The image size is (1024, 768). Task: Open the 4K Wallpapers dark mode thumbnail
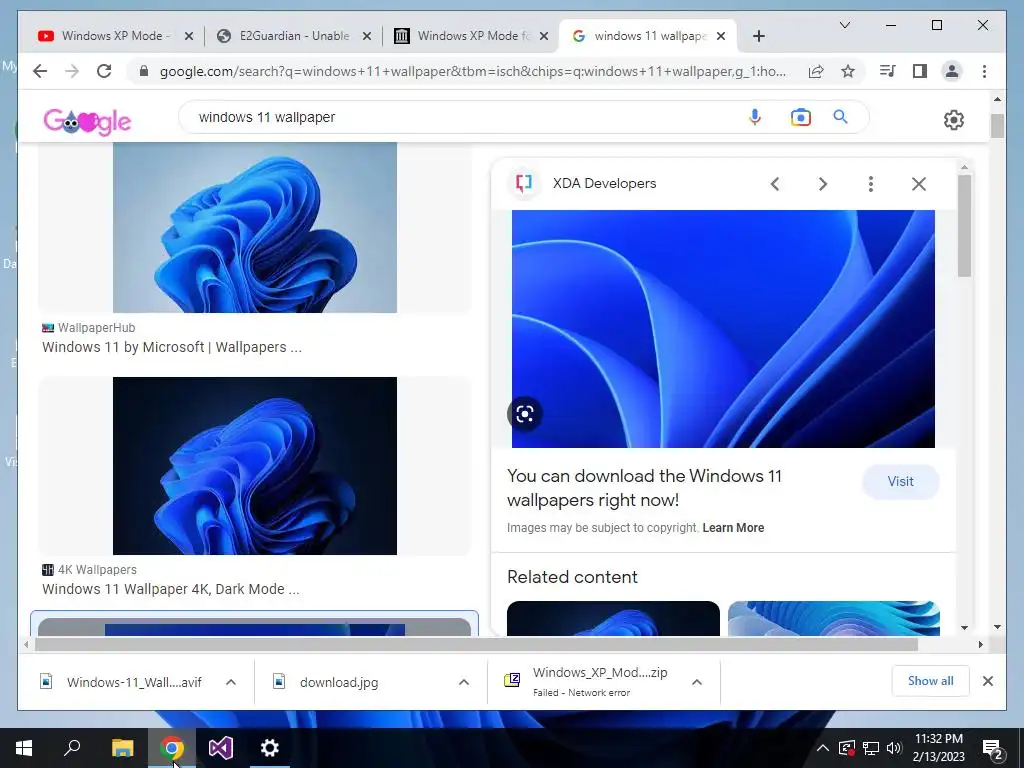pyautogui.click(x=255, y=466)
